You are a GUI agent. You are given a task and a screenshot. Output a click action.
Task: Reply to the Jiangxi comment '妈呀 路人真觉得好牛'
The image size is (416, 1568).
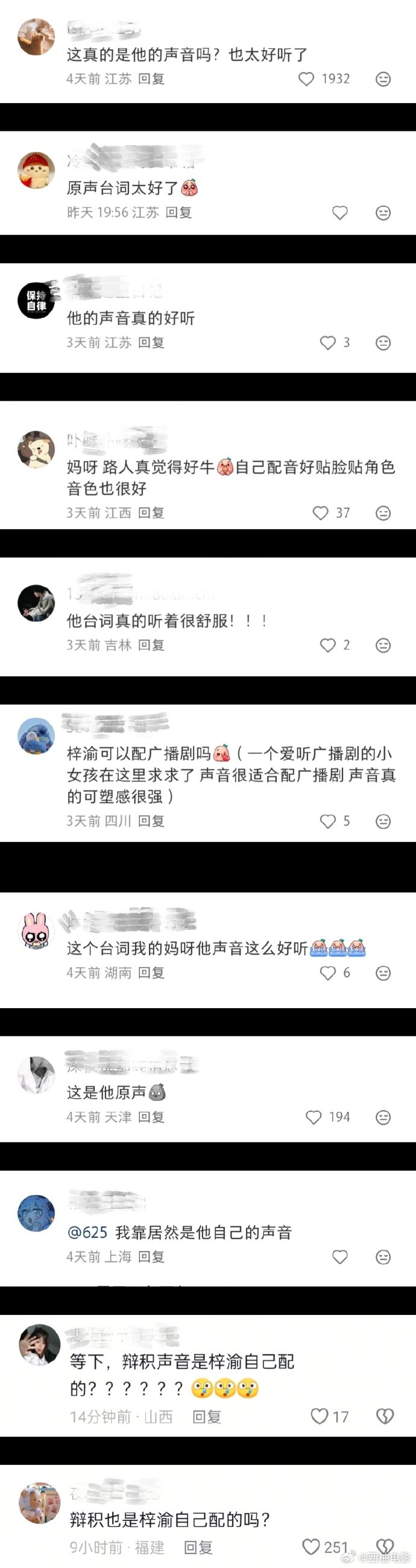tap(151, 513)
